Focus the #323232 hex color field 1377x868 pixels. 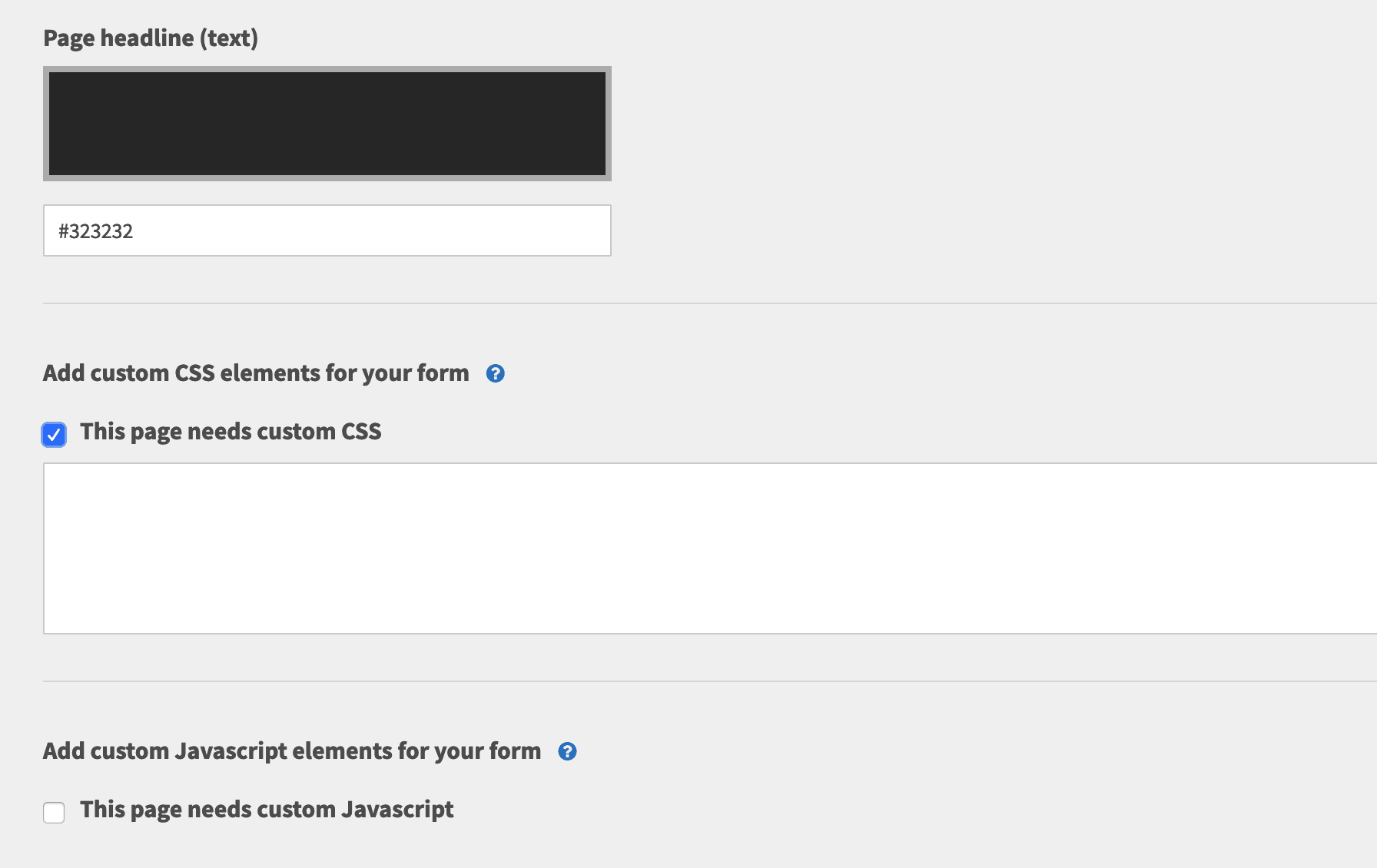[327, 230]
